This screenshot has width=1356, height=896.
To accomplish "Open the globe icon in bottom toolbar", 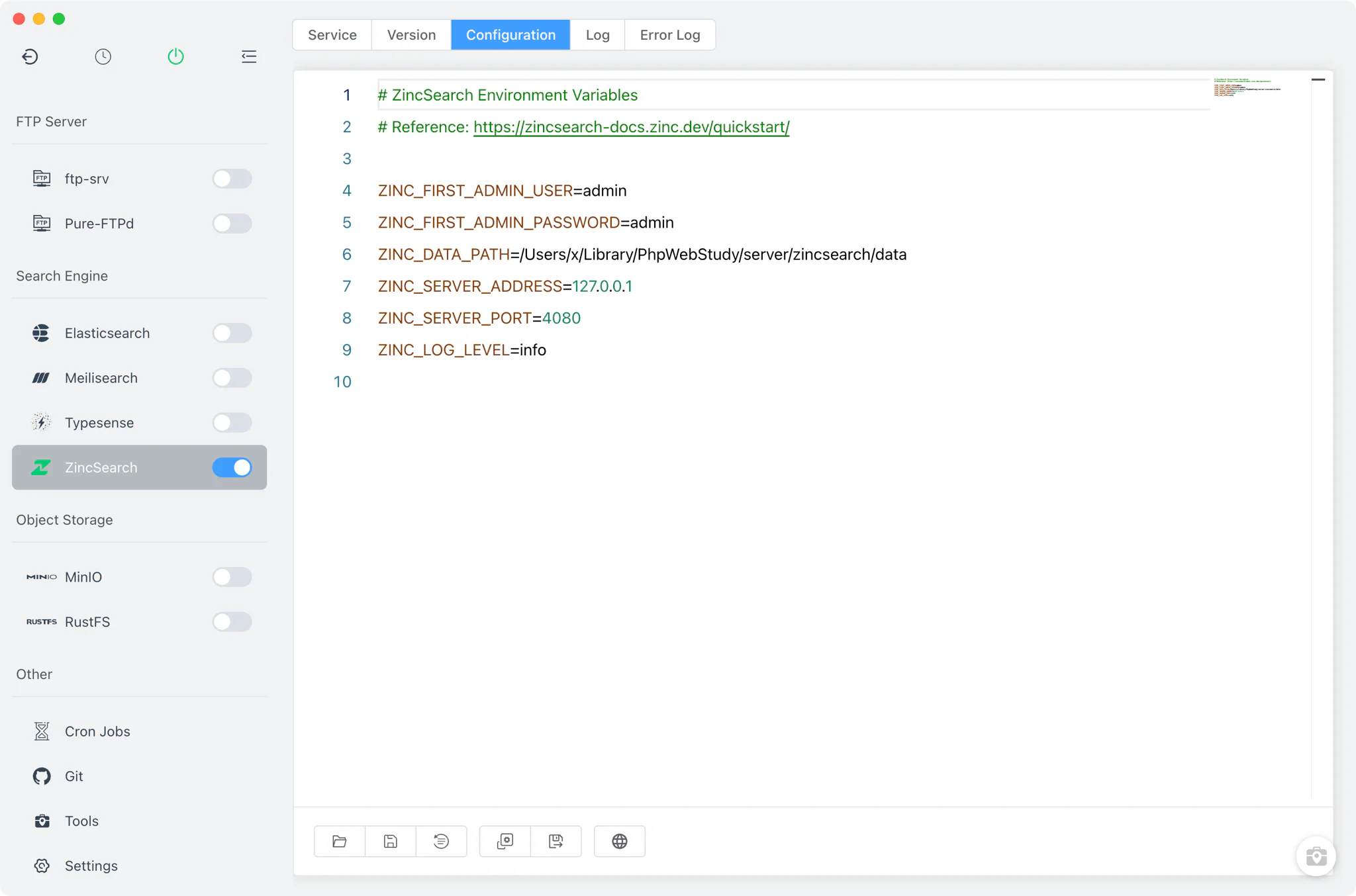I will pyautogui.click(x=620, y=841).
